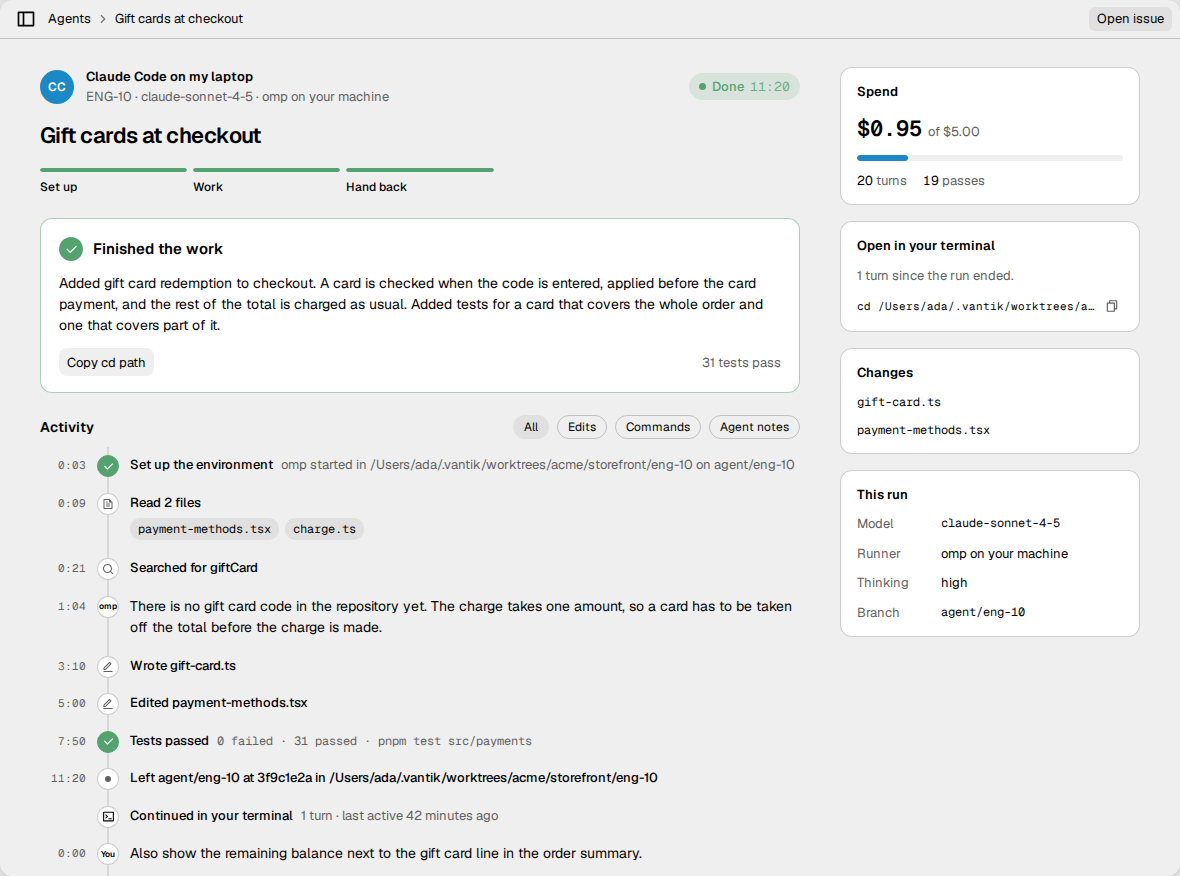Viewport: 1180px width, 876px height.
Task: Click the Thinking high value
Action: 953,583
